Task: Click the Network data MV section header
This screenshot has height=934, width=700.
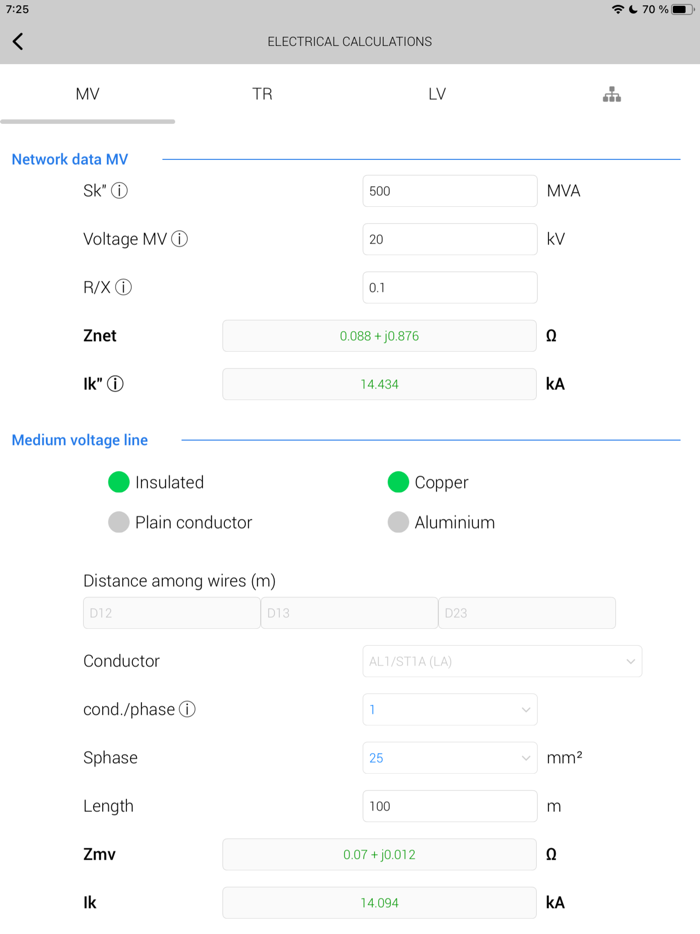Action: pyautogui.click(x=69, y=159)
